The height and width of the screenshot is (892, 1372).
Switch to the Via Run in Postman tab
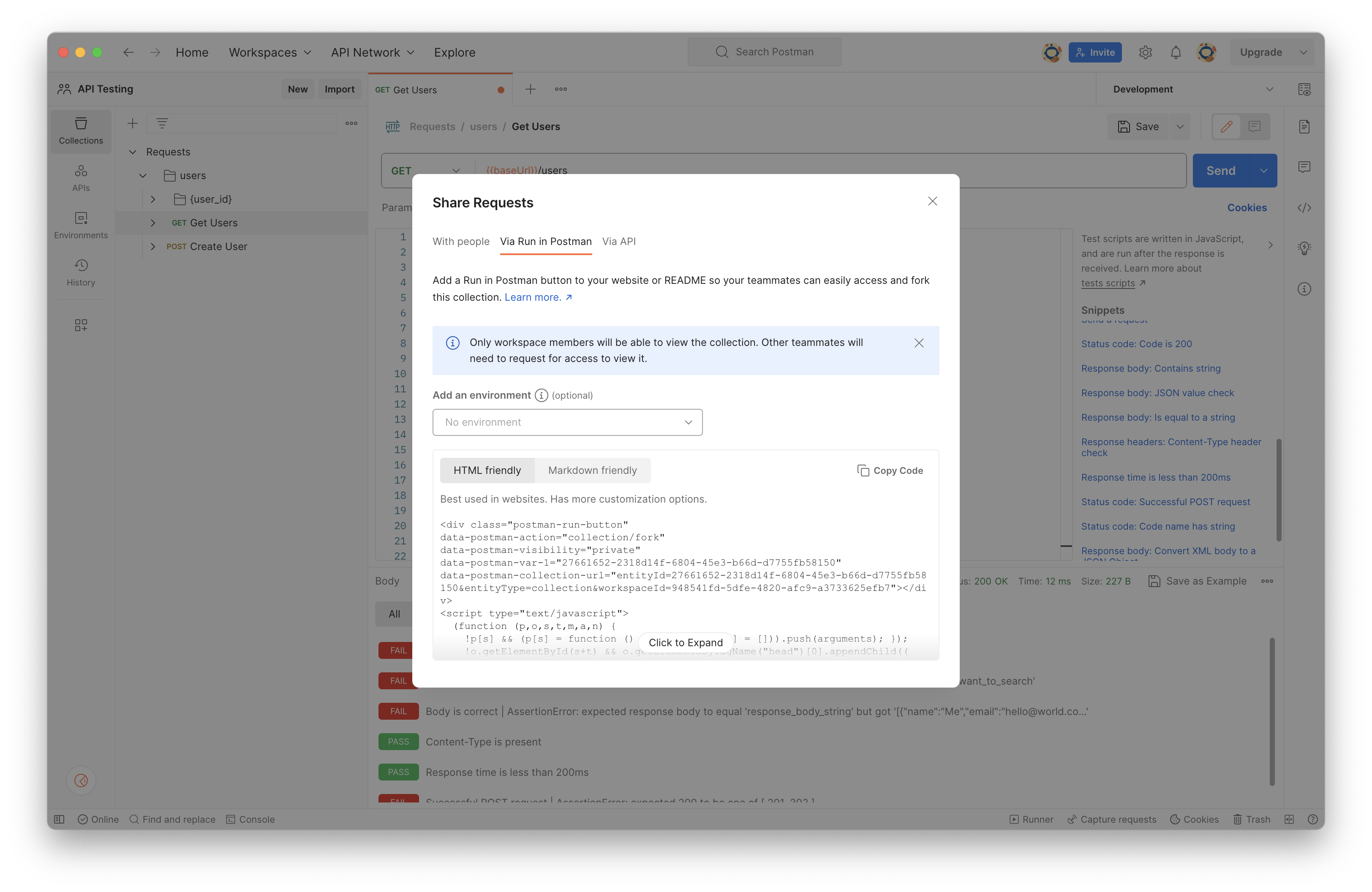coord(545,242)
